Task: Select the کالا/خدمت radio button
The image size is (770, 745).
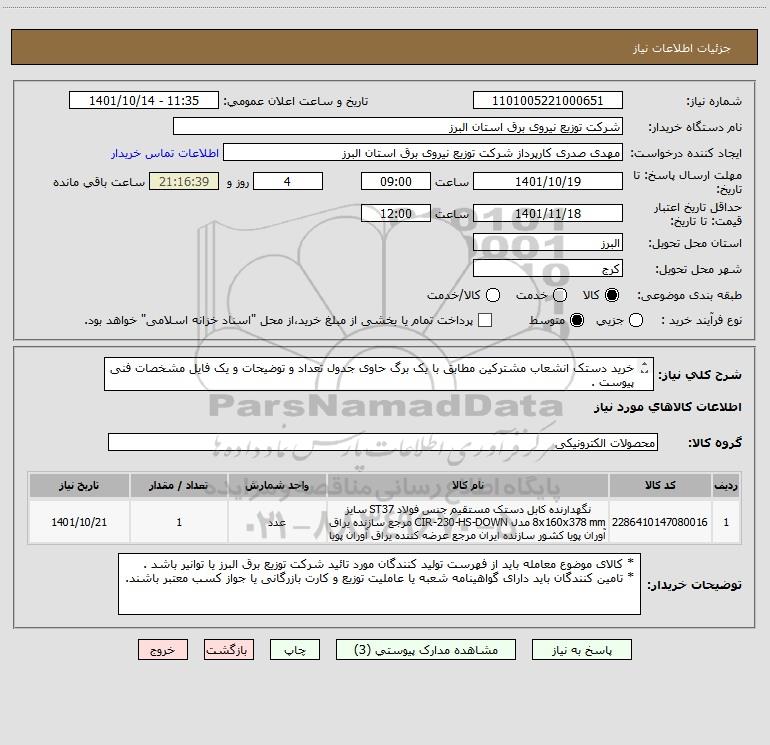Action: tap(493, 295)
